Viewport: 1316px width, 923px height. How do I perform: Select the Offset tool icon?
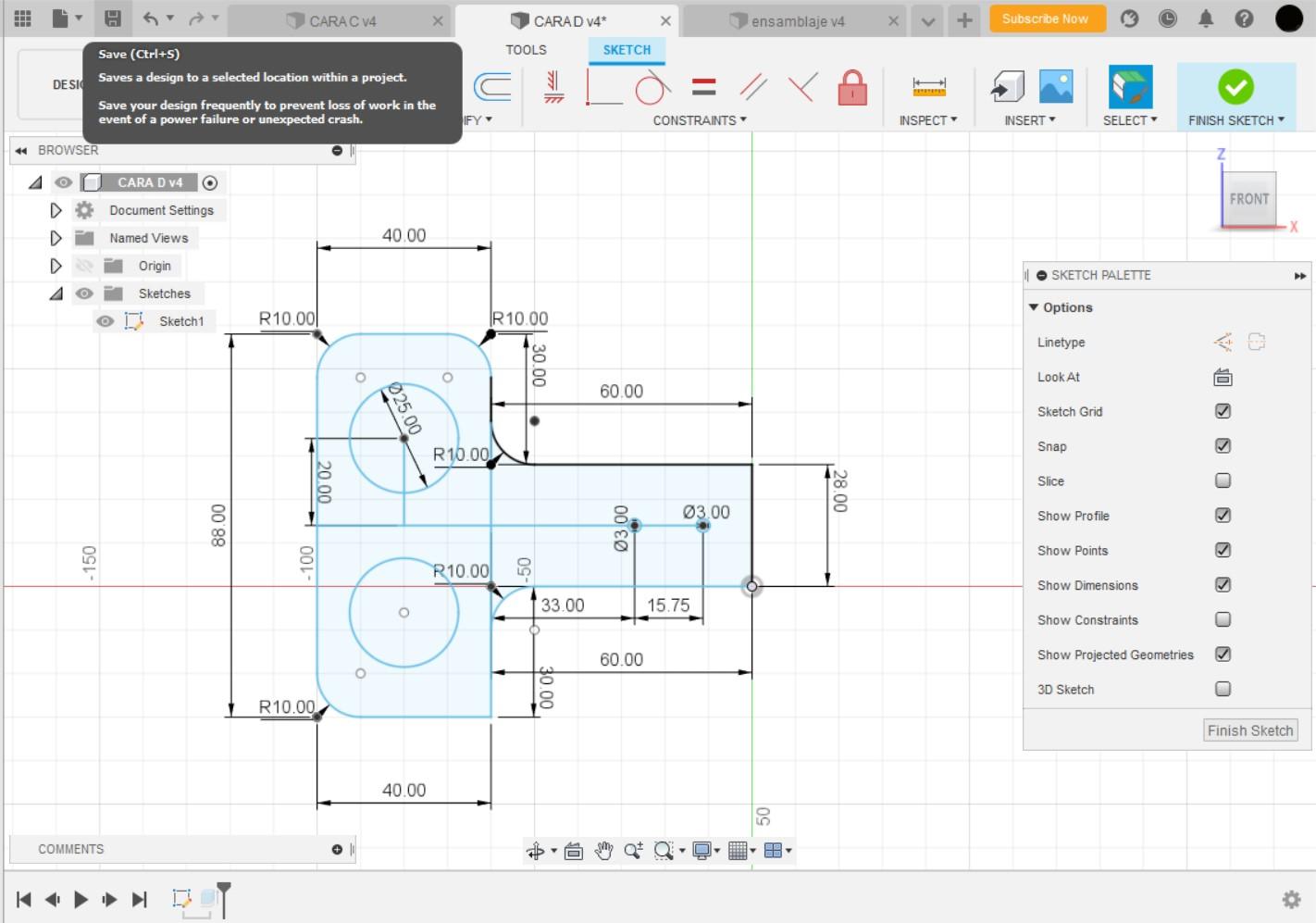coord(492,88)
